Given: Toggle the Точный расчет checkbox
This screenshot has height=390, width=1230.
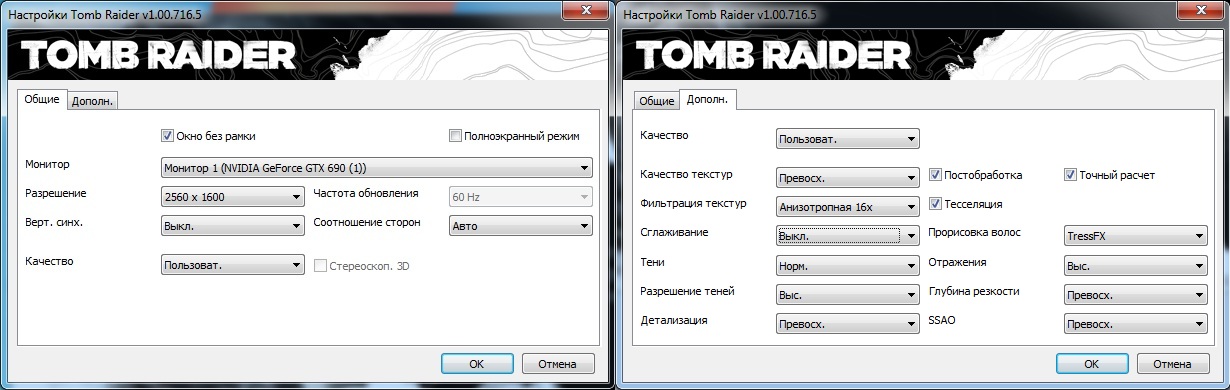Looking at the screenshot, I should coord(1071,175).
